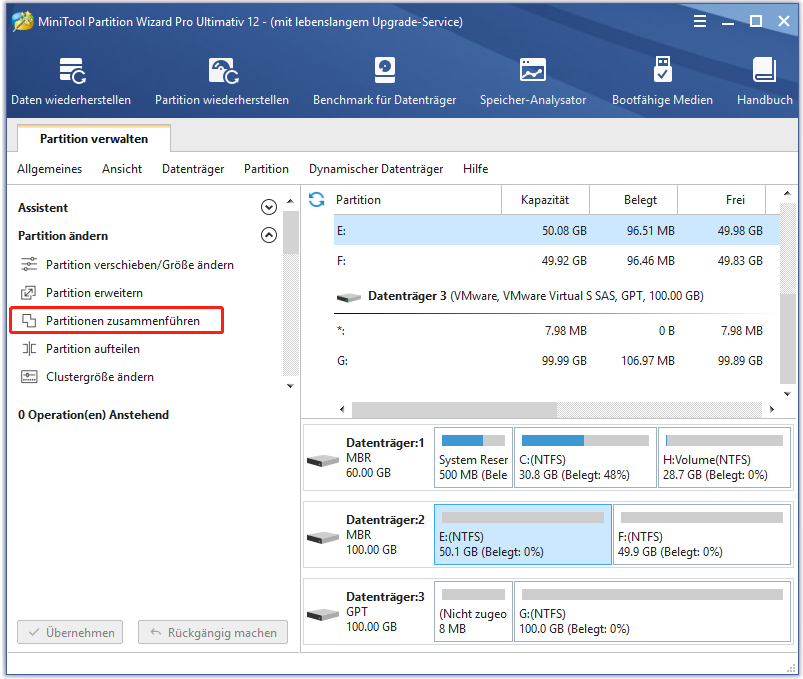Select Datenträger:2 disk icon in map

pos(323,537)
